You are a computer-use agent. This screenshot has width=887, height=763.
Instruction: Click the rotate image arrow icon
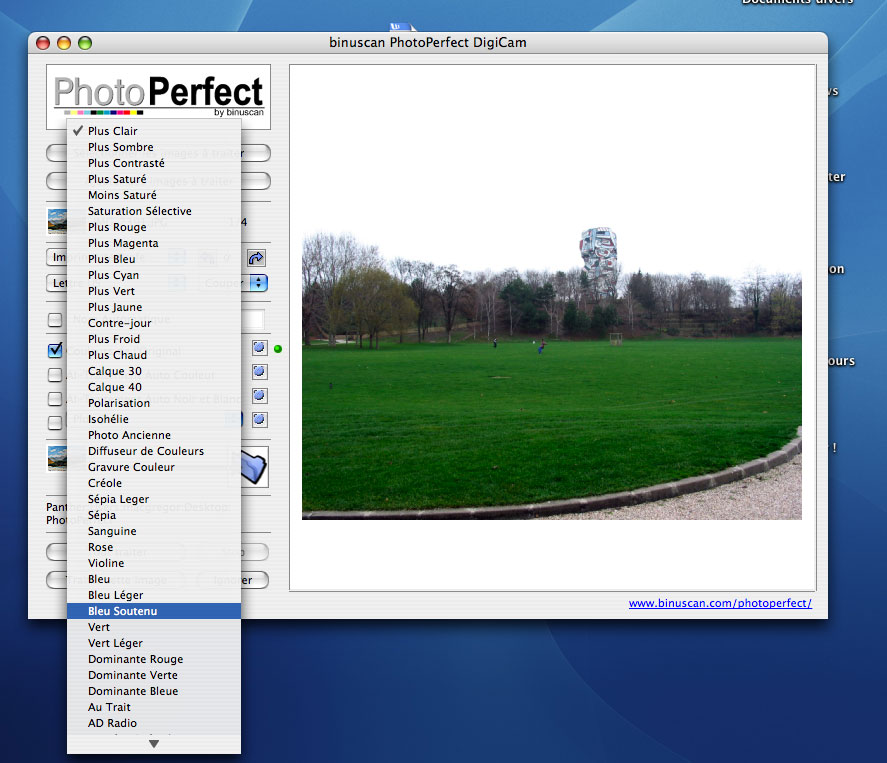pyautogui.click(x=256, y=258)
